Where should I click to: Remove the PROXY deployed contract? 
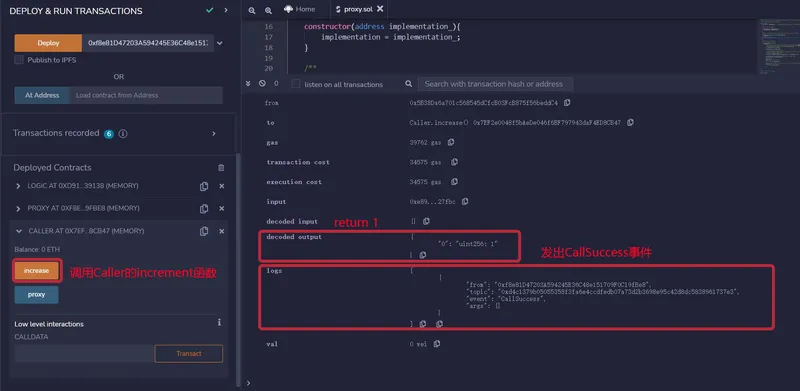click(221, 209)
